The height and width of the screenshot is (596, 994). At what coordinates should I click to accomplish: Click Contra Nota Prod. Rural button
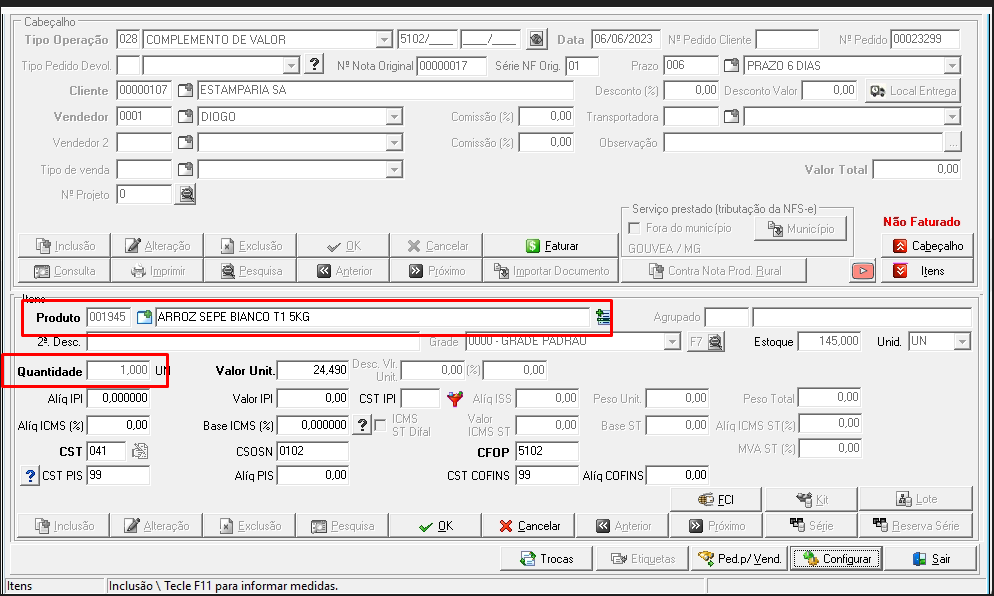(714, 271)
